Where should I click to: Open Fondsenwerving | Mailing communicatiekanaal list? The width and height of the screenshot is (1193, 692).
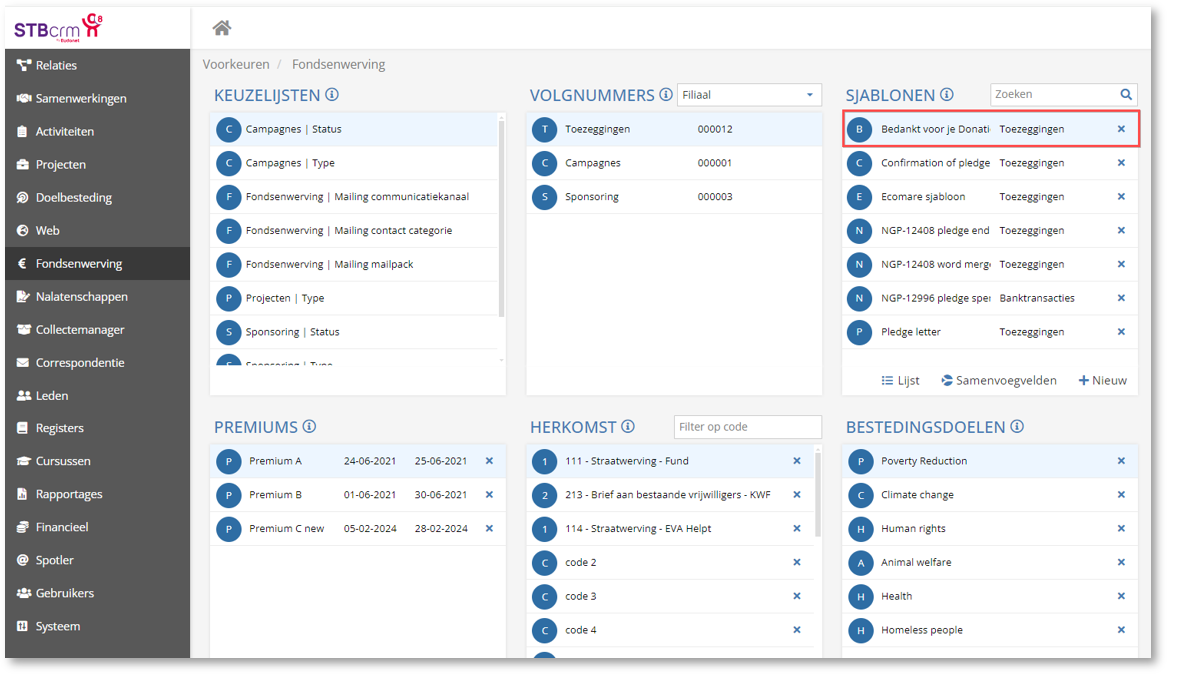click(354, 197)
